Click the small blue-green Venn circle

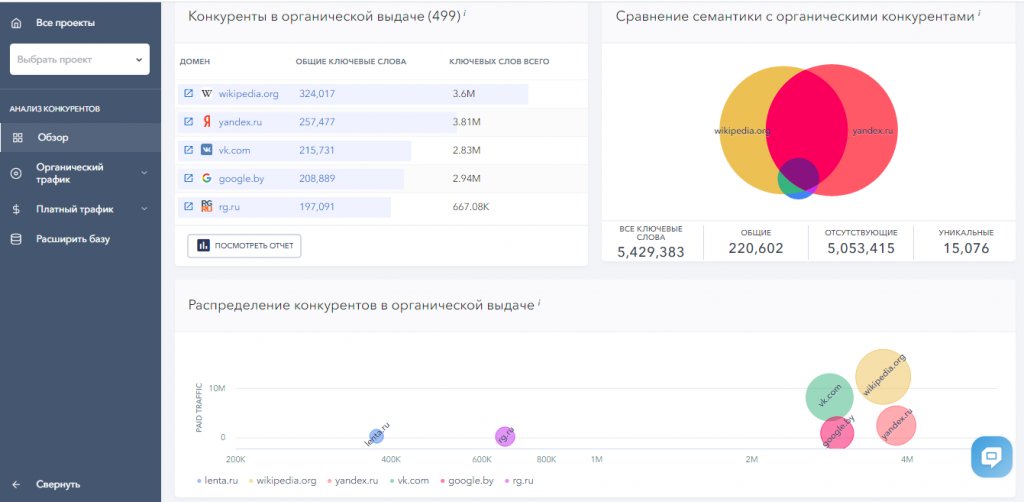[x=798, y=178]
